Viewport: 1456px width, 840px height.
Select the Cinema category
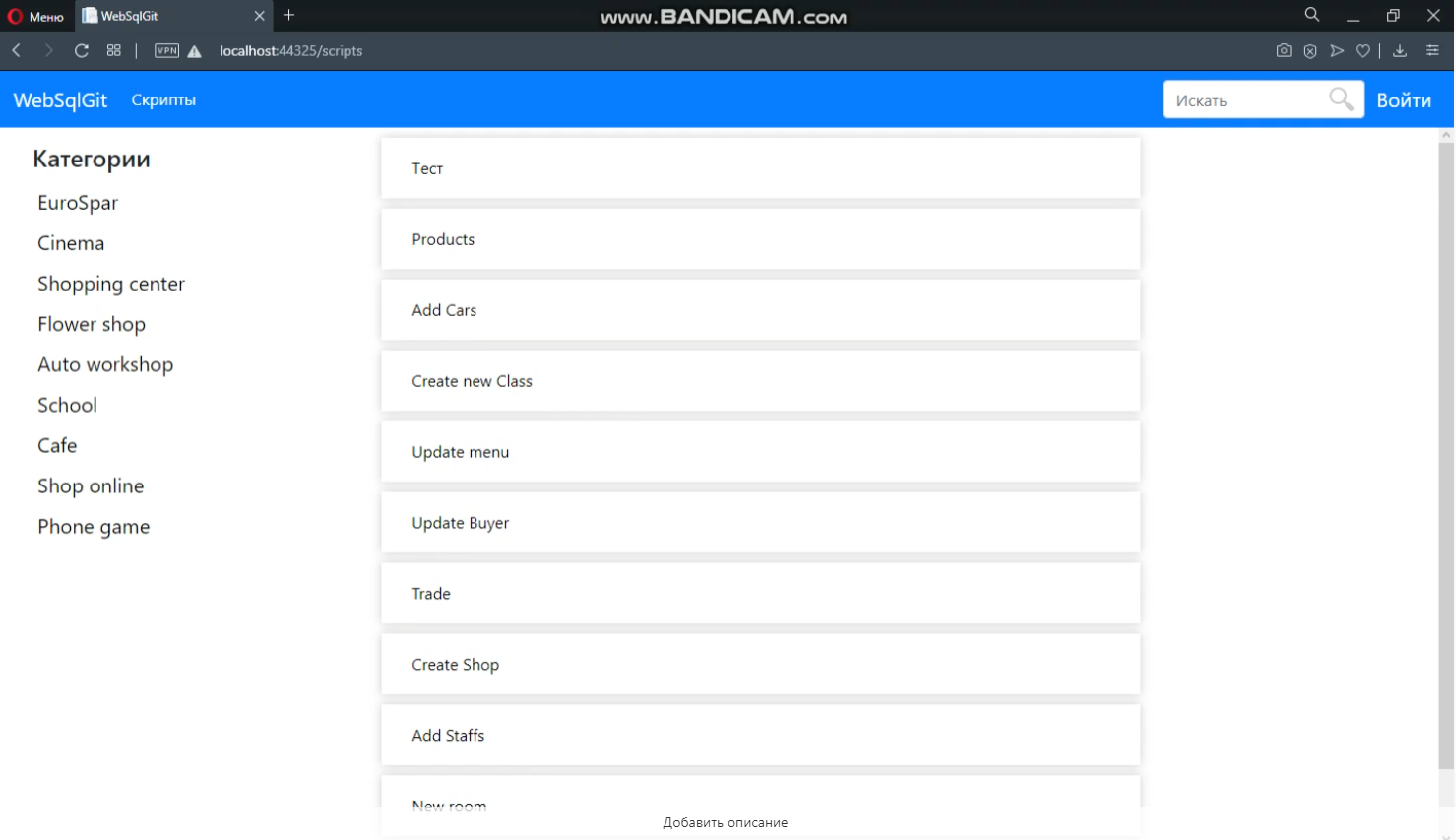[71, 243]
